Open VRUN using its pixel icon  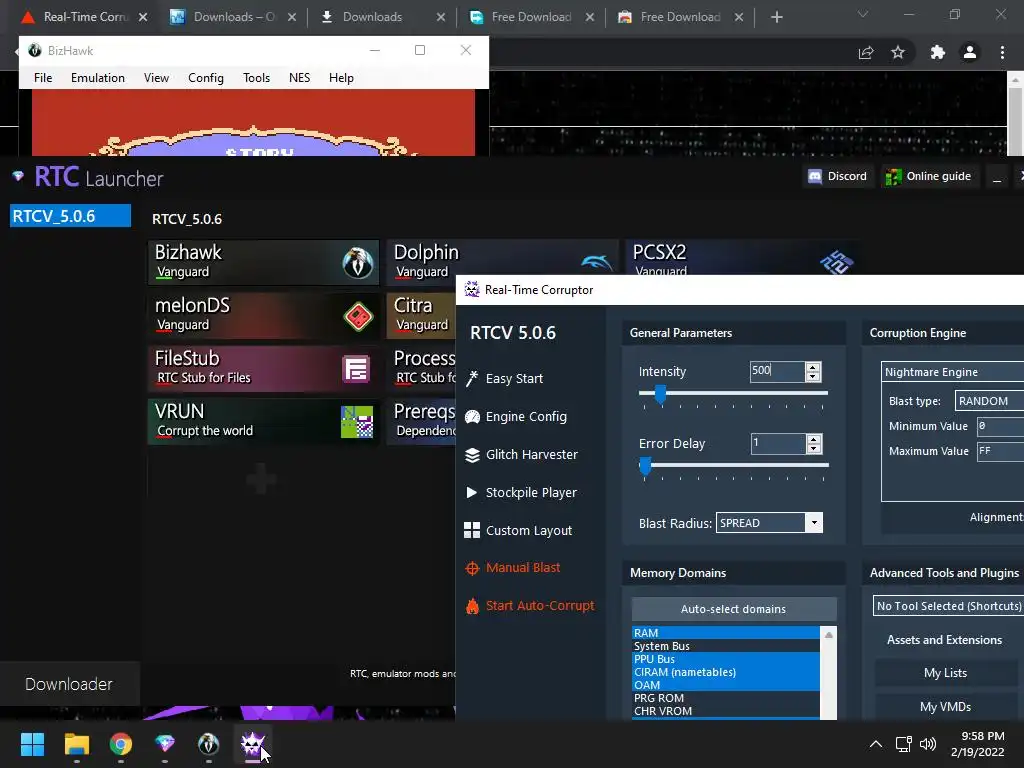(357, 422)
